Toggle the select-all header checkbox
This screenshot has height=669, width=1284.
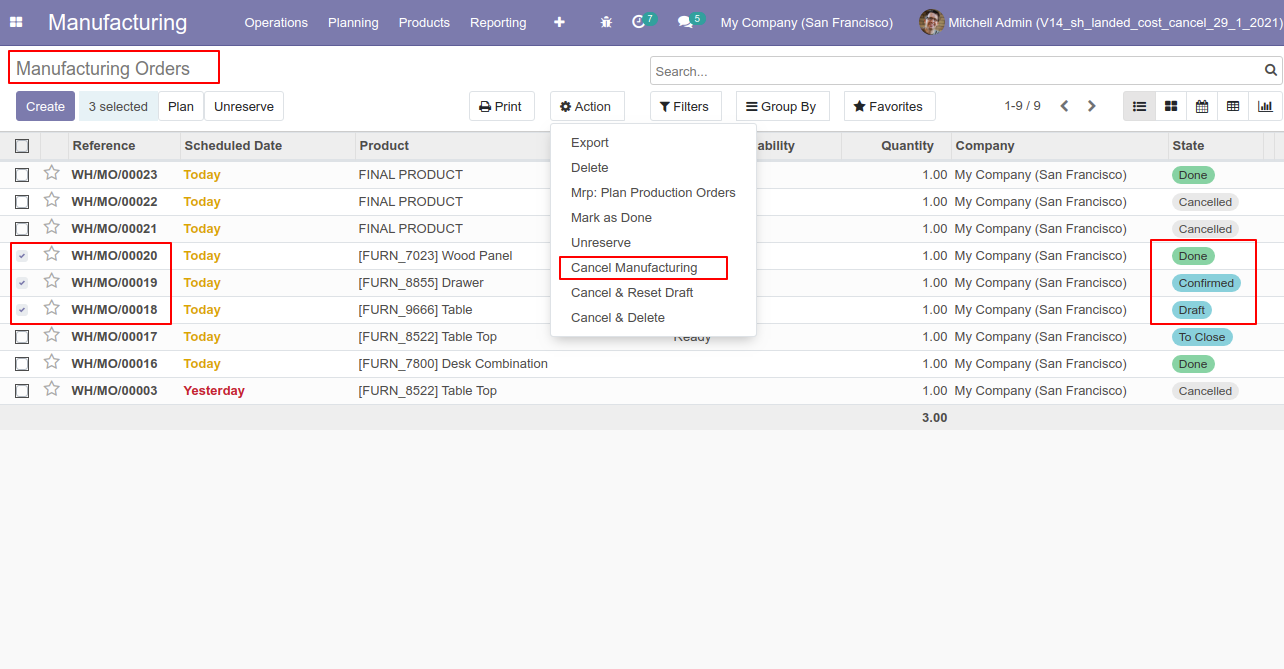coord(22,146)
